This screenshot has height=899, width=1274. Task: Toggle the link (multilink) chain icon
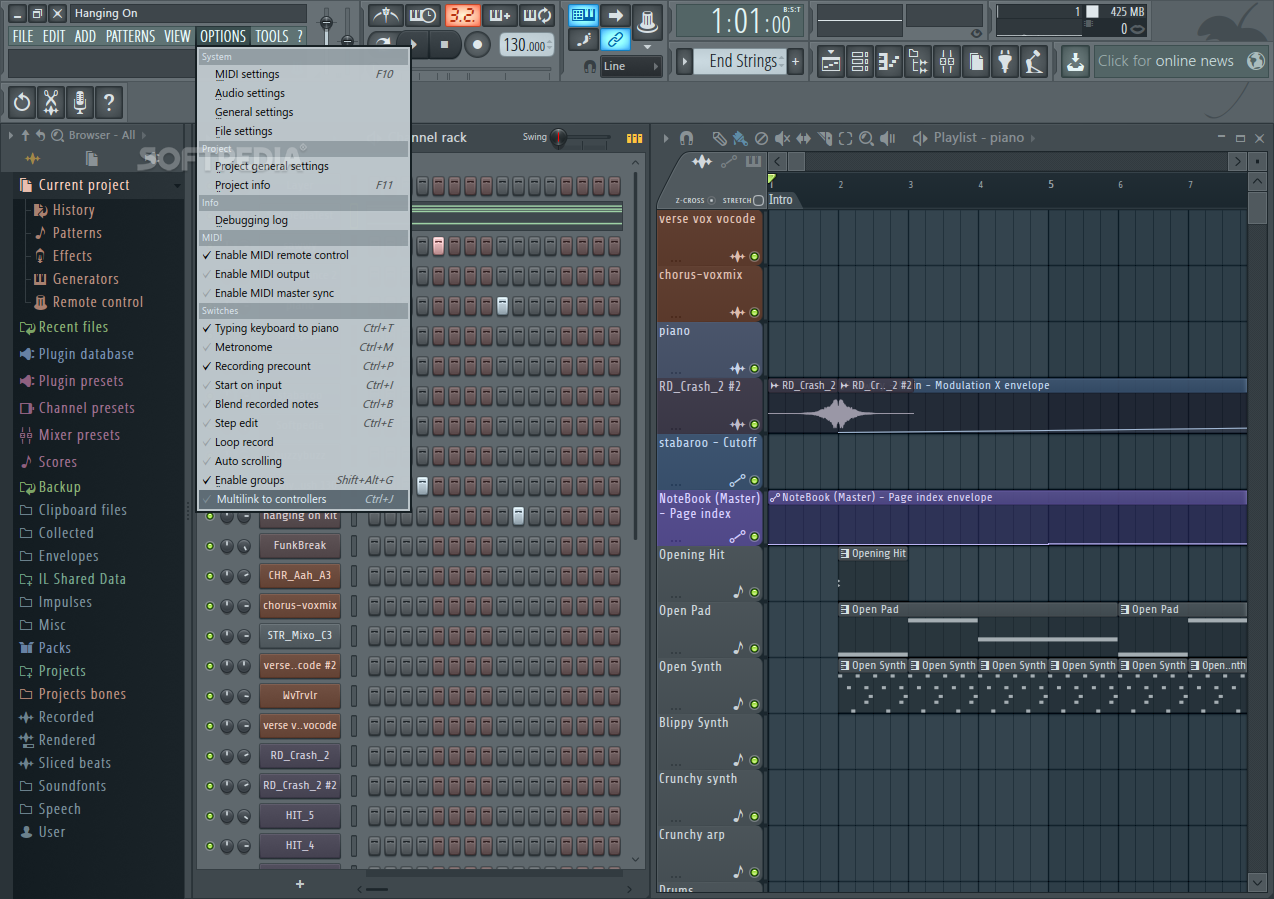[x=615, y=39]
